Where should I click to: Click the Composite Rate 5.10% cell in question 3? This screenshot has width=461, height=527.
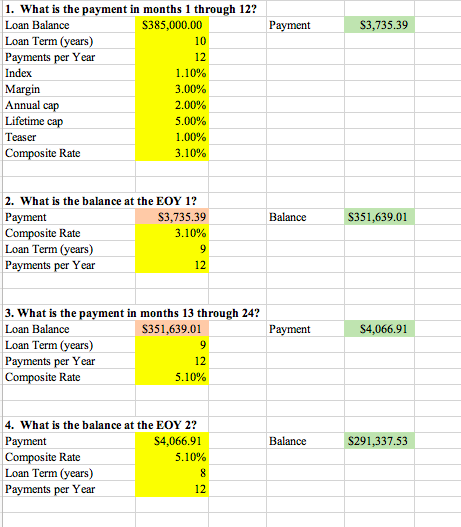pos(172,377)
